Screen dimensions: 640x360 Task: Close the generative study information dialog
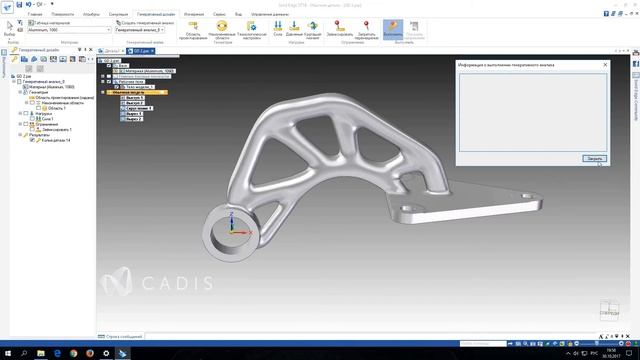[x=605, y=64]
